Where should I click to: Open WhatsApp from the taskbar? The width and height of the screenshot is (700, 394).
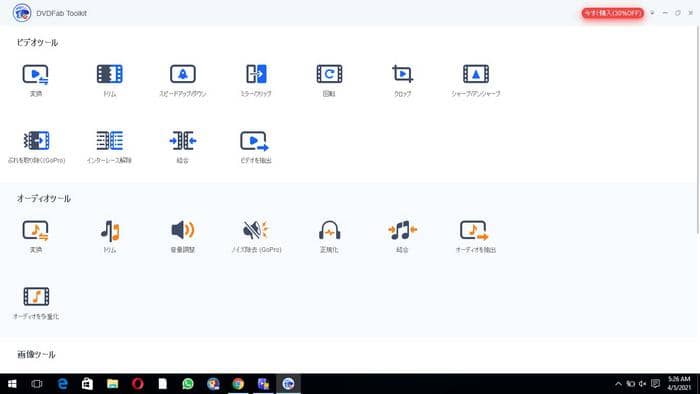pyautogui.click(x=188, y=384)
